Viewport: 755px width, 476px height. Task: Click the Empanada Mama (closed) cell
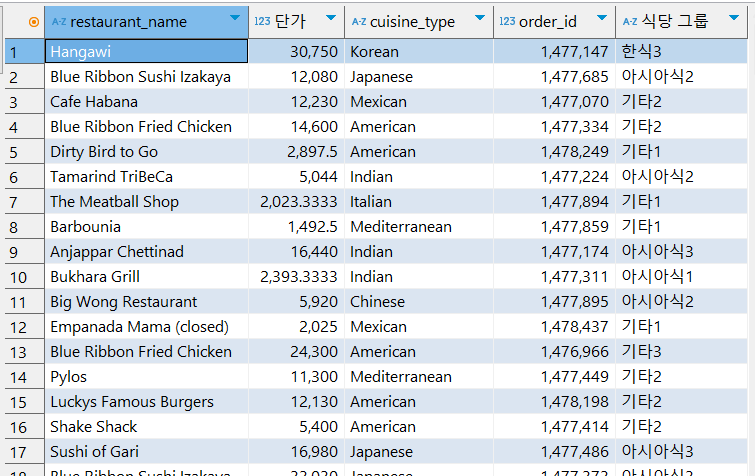click(146, 327)
